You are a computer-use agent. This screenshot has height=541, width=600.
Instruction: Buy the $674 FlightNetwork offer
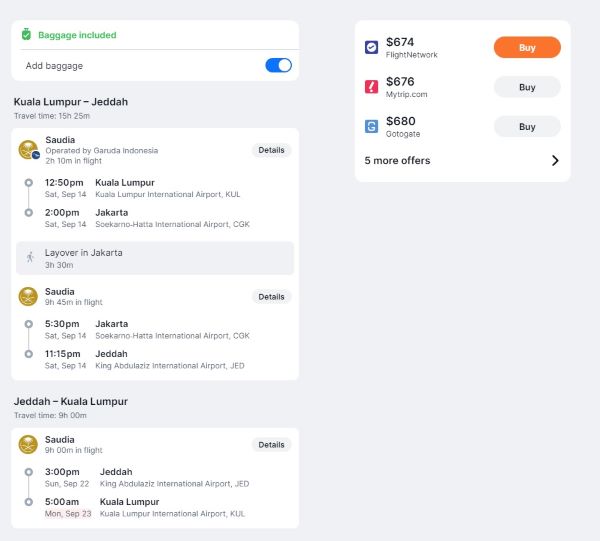(x=527, y=47)
